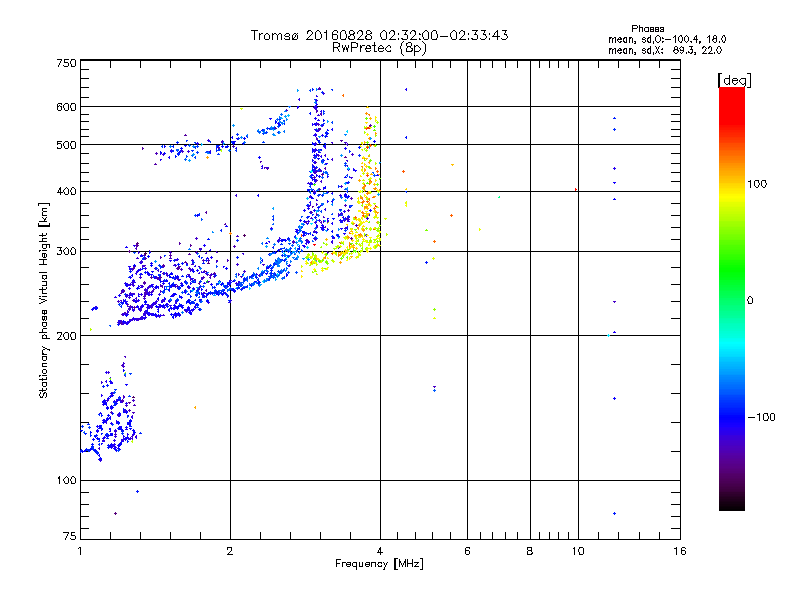800x600 pixels.
Task: Click the 'RwPretec (8p)' subtitle
Action: pyautogui.click(x=379, y=48)
